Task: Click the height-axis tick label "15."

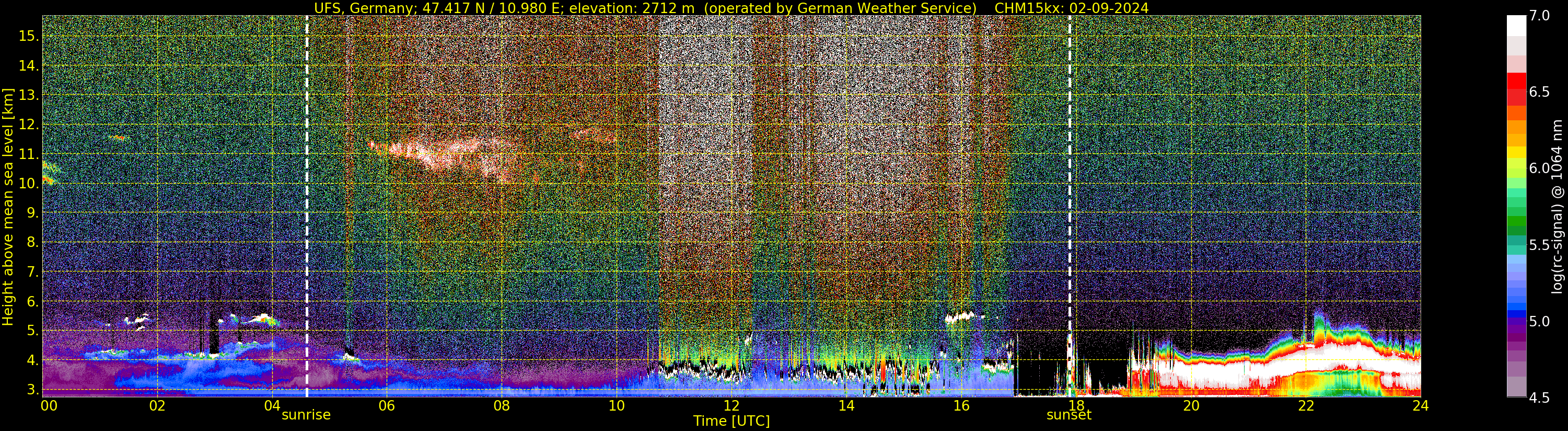Action: pos(29,36)
